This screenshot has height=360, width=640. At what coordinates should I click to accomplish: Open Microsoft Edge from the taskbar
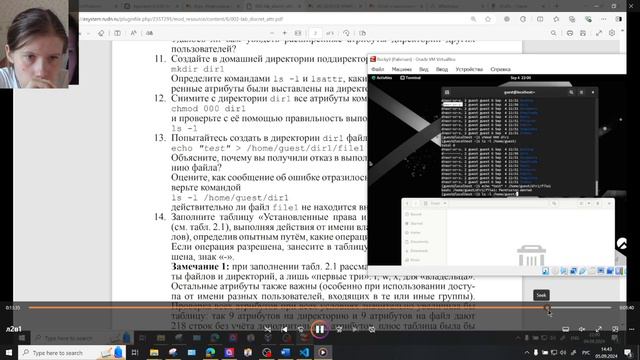(x=210, y=353)
